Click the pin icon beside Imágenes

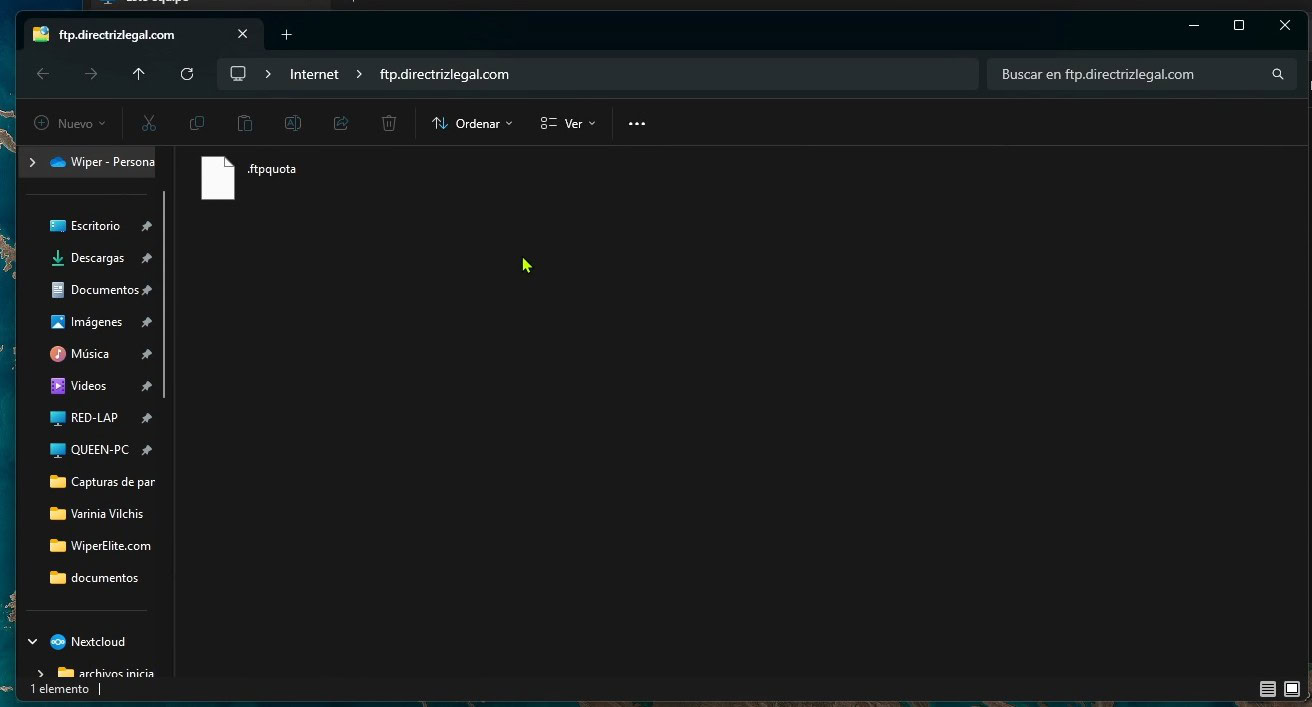[x=146, y=322]
